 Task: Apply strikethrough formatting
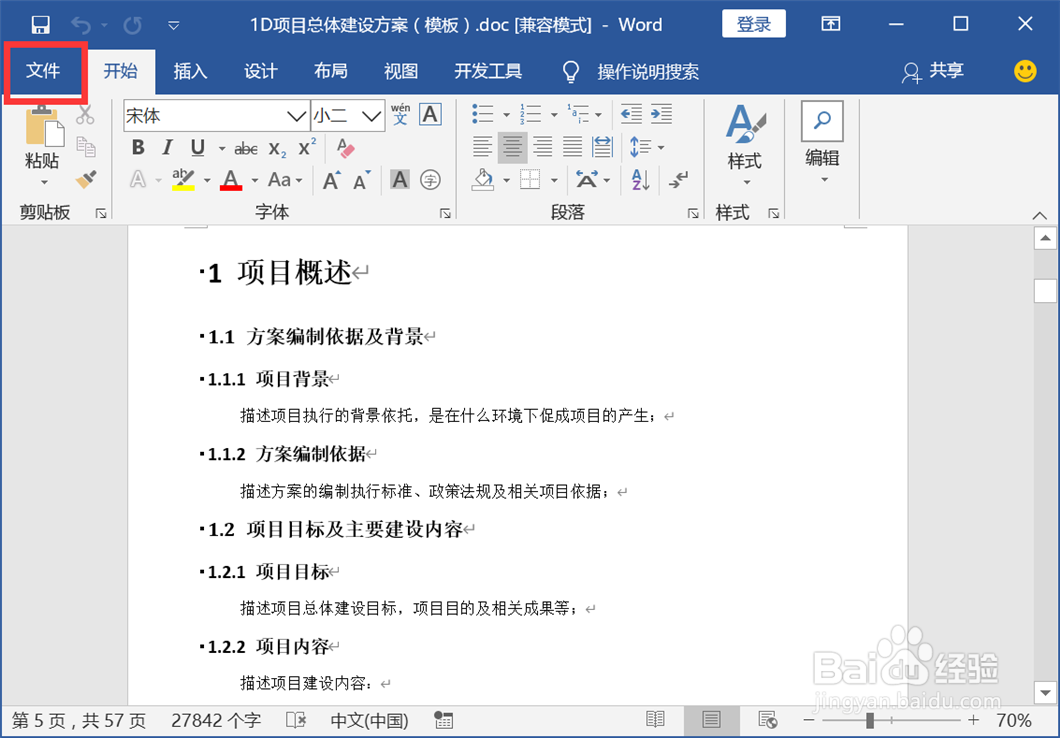click(x=246, y=147)
